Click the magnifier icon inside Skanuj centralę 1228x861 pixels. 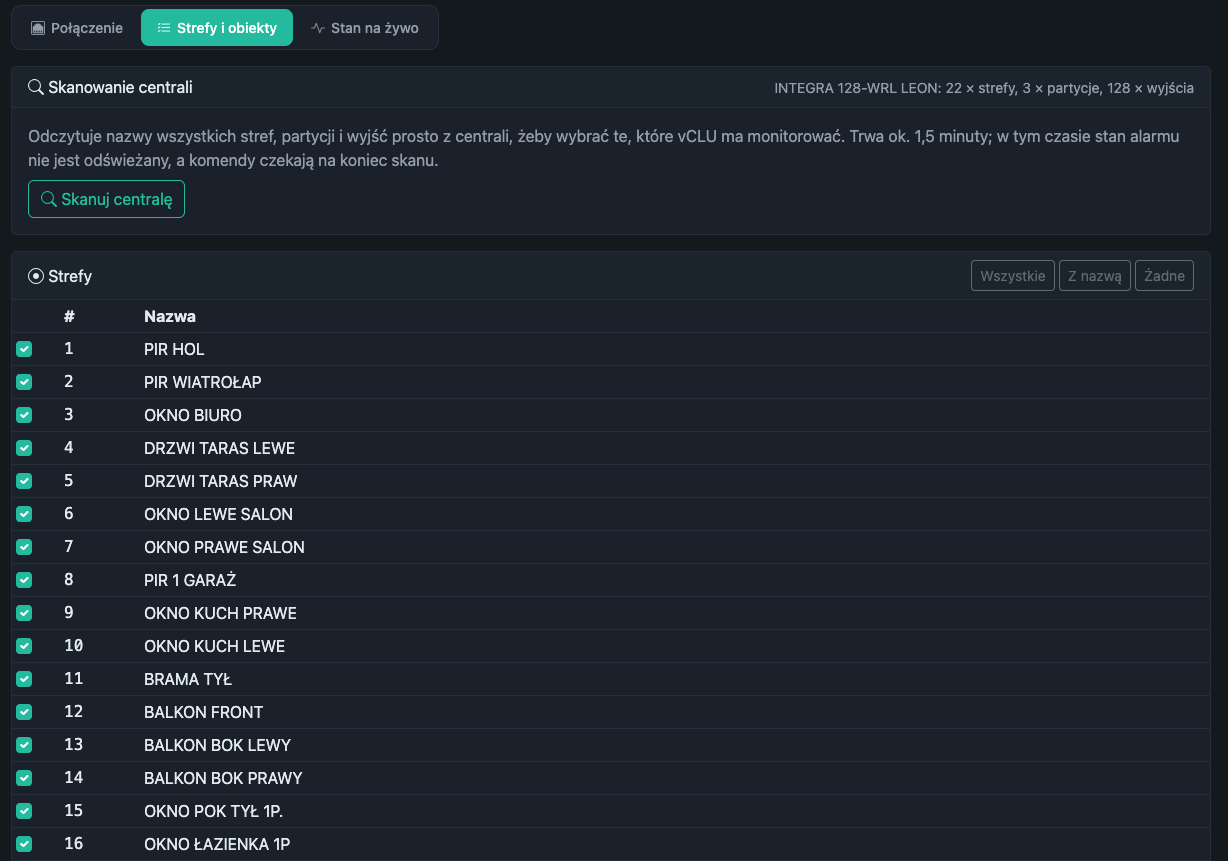pyautogui.click(x=48, y=199)
